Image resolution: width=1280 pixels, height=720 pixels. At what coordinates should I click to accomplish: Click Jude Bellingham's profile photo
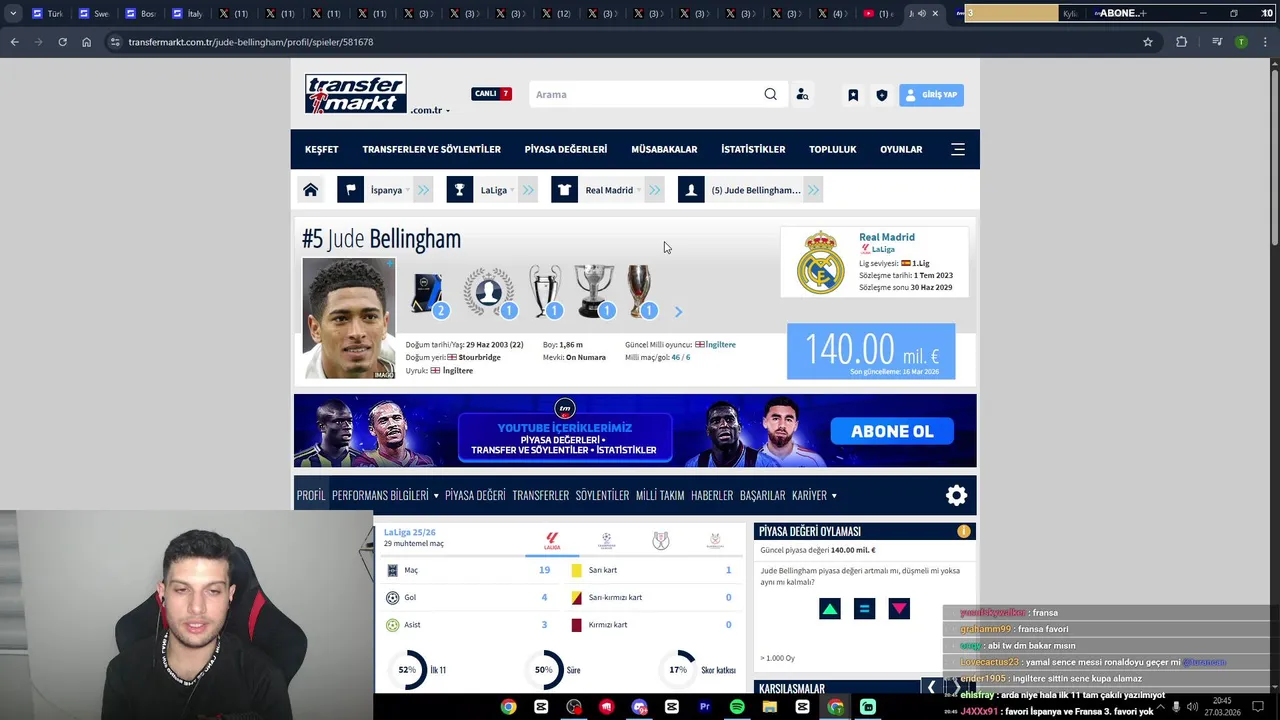pyautogui.click(x=349, y=318)
